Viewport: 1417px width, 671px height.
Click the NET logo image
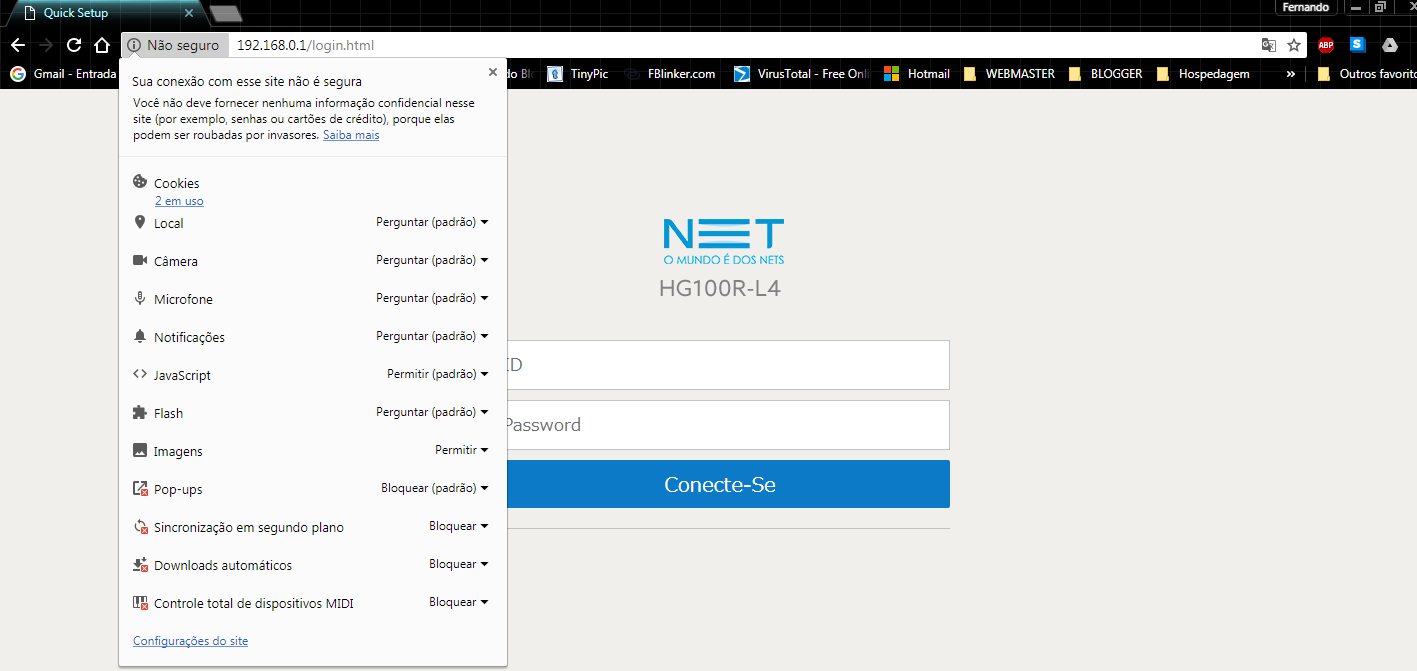click(x=724, y=241)
